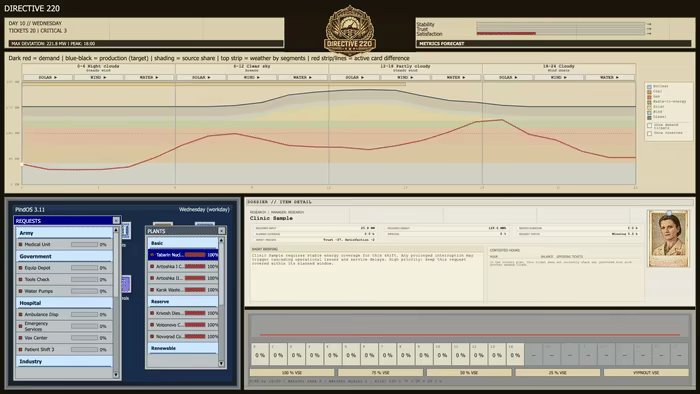Close the Plants window
Screen dimensions: 700x394
pyautogui.click(x=221, y=231)
